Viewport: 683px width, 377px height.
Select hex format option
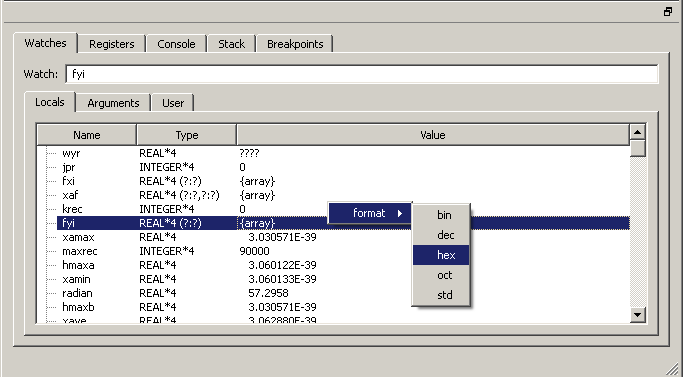point(441,255)
